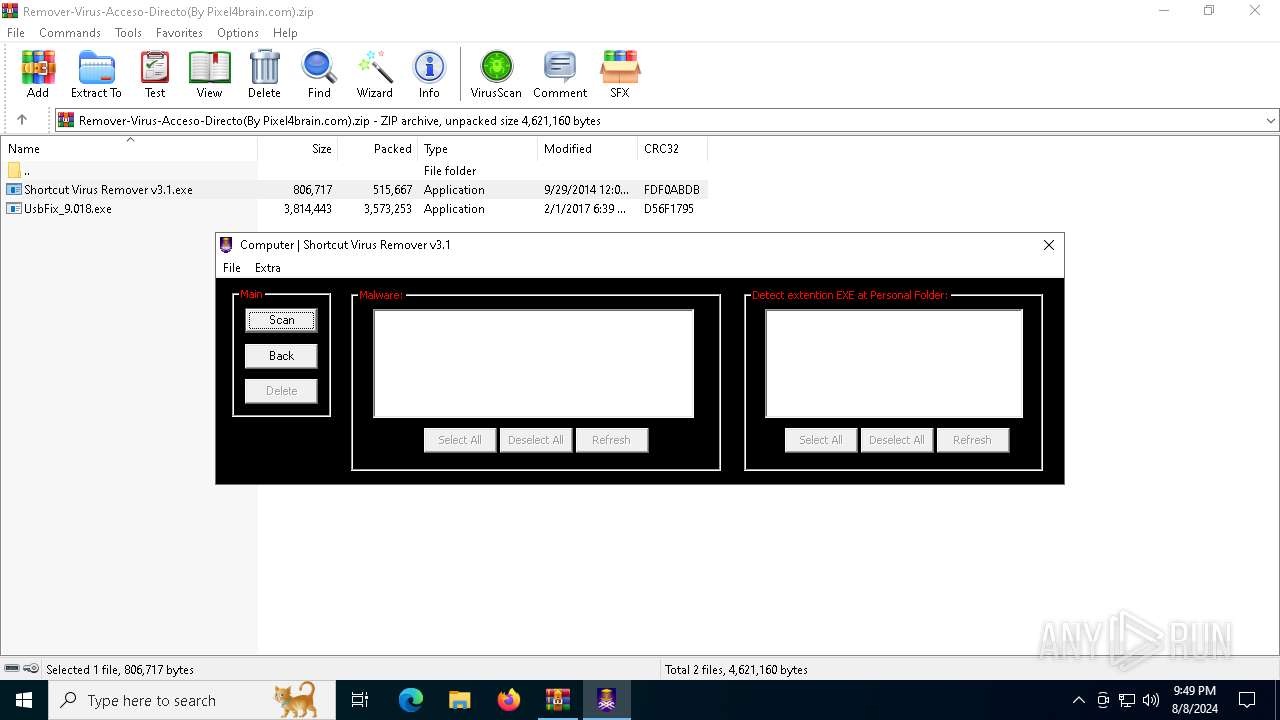Click the parent folder '..' icon
Screen dimensions: 1280x720
pyautogui.click(x=14, y=170)
